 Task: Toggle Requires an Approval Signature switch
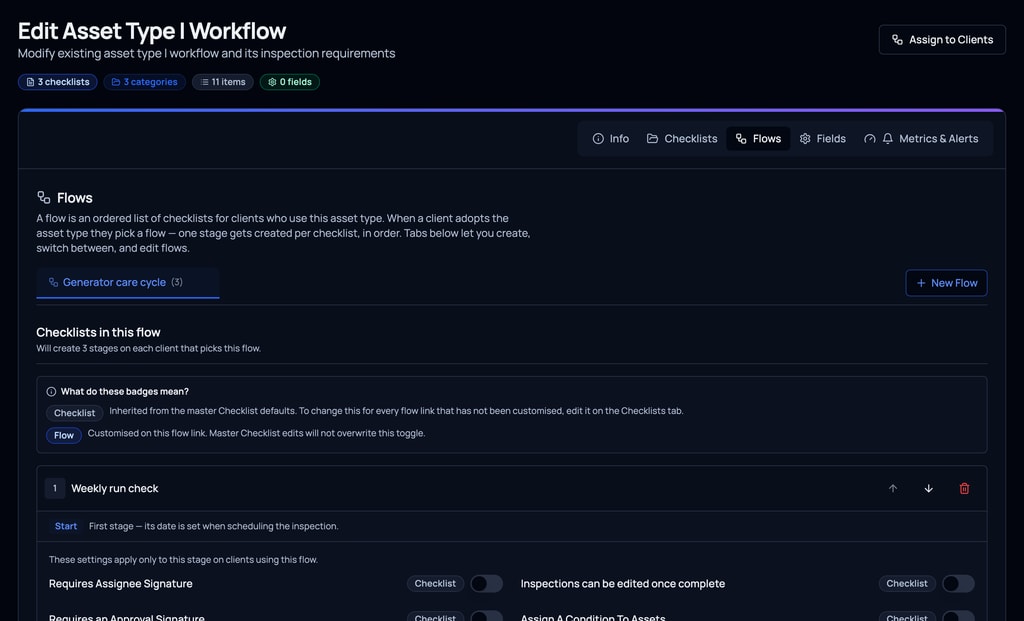tap(487, 616)
